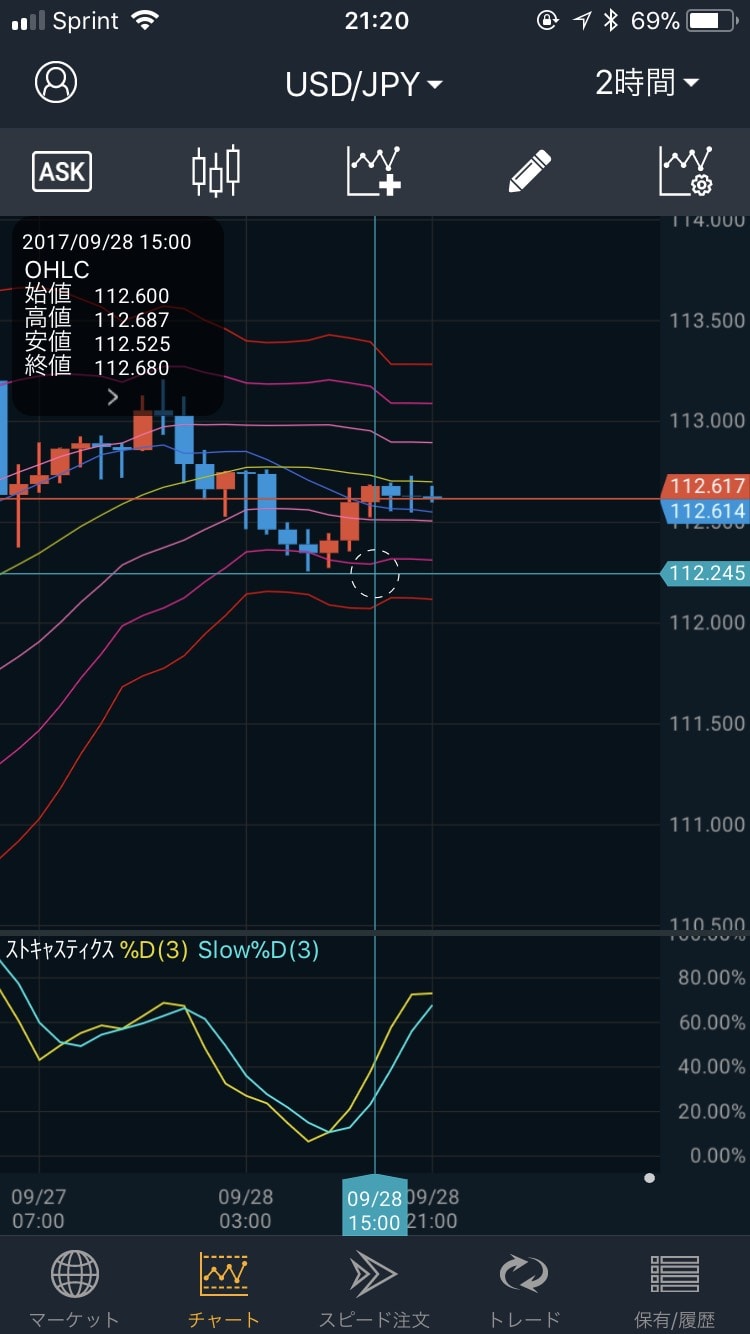Tap the 2017/09/28 15:00 date in OHLC box
750x1334 pixels.
click(x=106, y=242)
